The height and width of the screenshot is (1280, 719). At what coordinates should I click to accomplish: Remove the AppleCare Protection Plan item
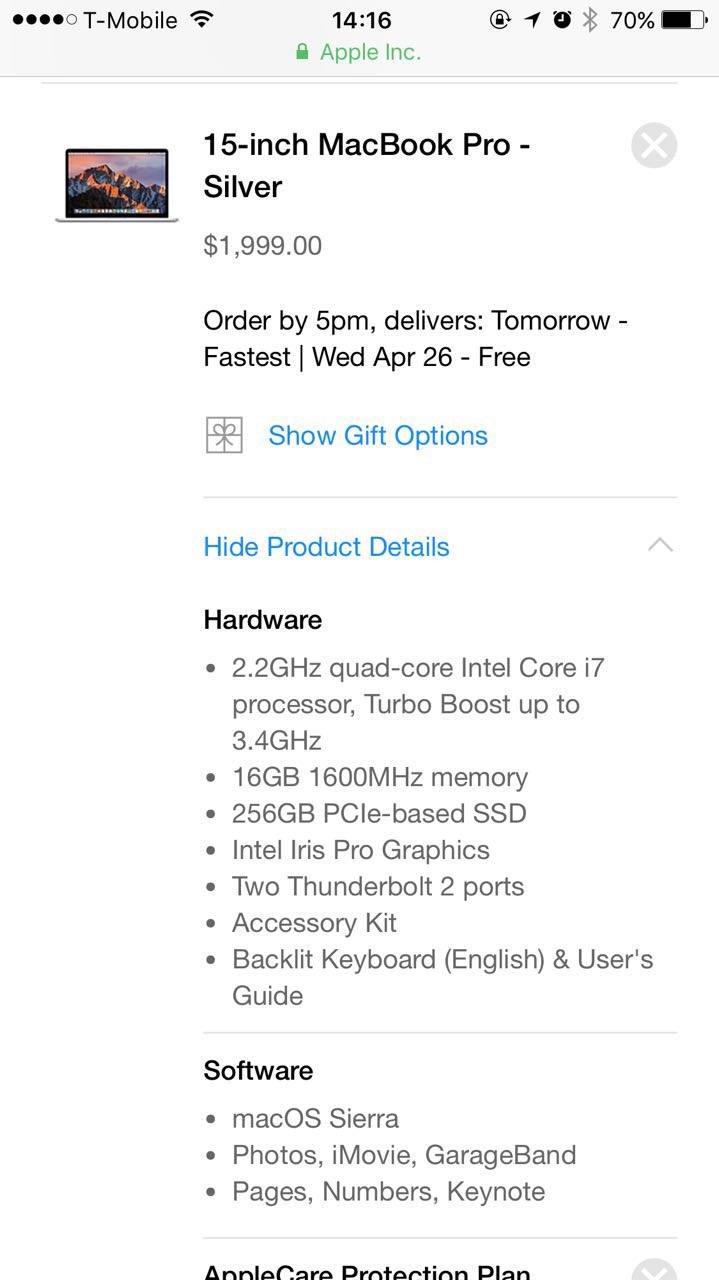[x=654, y=1270]
